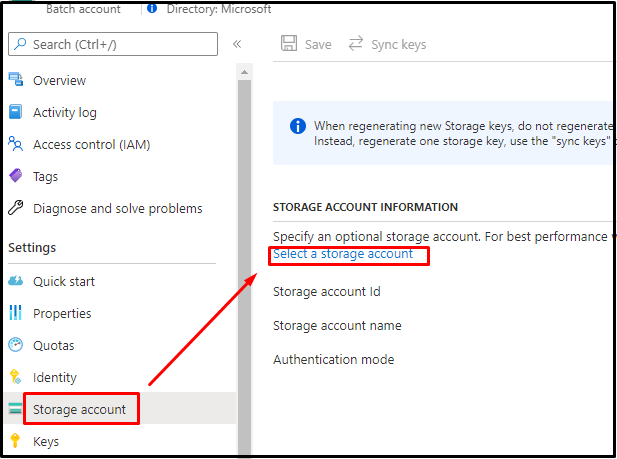Open the Properties menu item
This screenshot has height=459, width=617.
pyautogui.click(x=62, y=313)
